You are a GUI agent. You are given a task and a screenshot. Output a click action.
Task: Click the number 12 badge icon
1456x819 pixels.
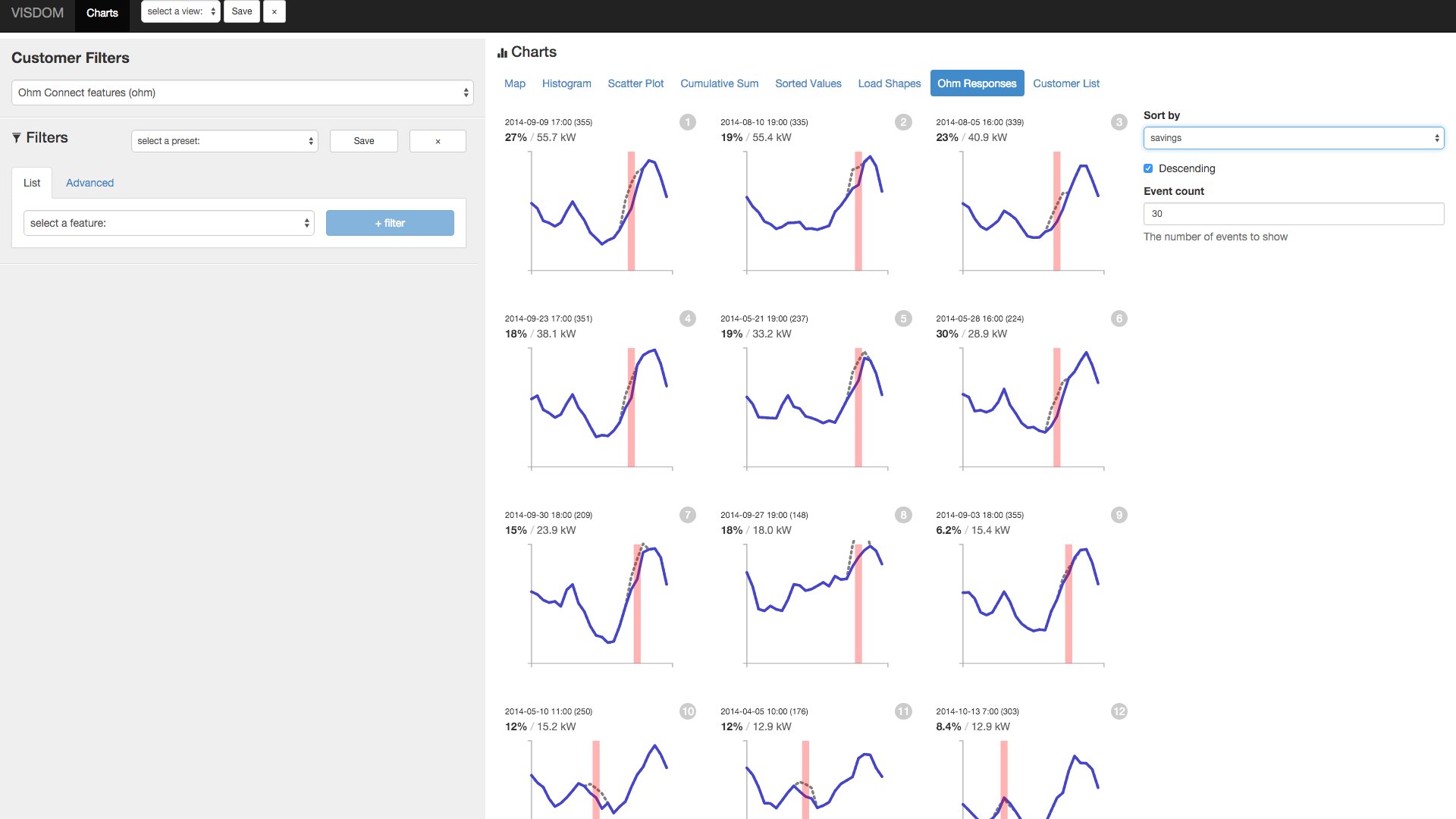point(1119,711)
